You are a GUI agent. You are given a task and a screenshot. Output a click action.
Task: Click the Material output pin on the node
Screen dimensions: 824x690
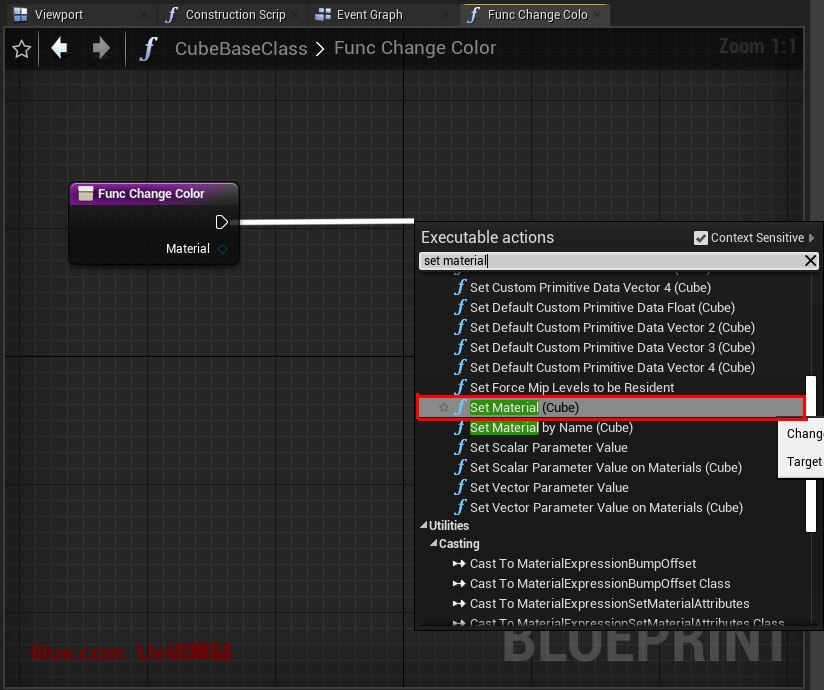tap(223, 249)
